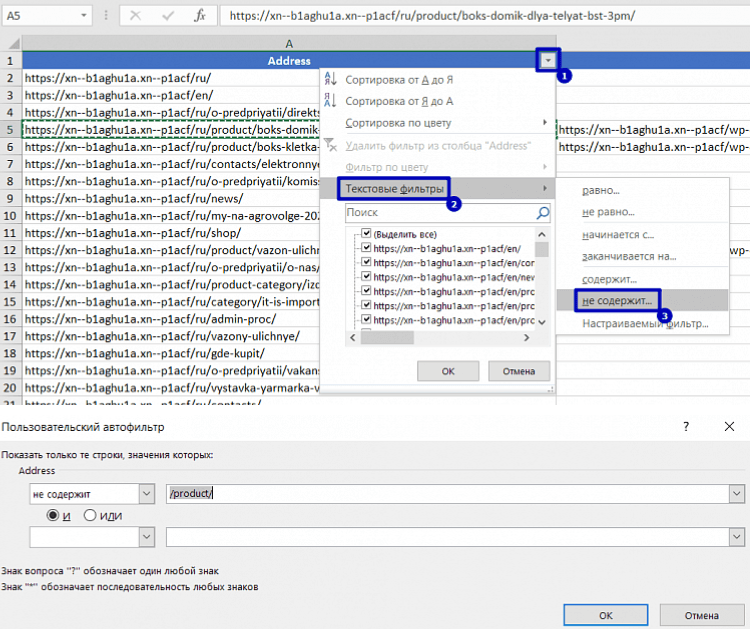Click the formula bar enter checkmark icon
750x629 pixels.
[x=168, y=16]
